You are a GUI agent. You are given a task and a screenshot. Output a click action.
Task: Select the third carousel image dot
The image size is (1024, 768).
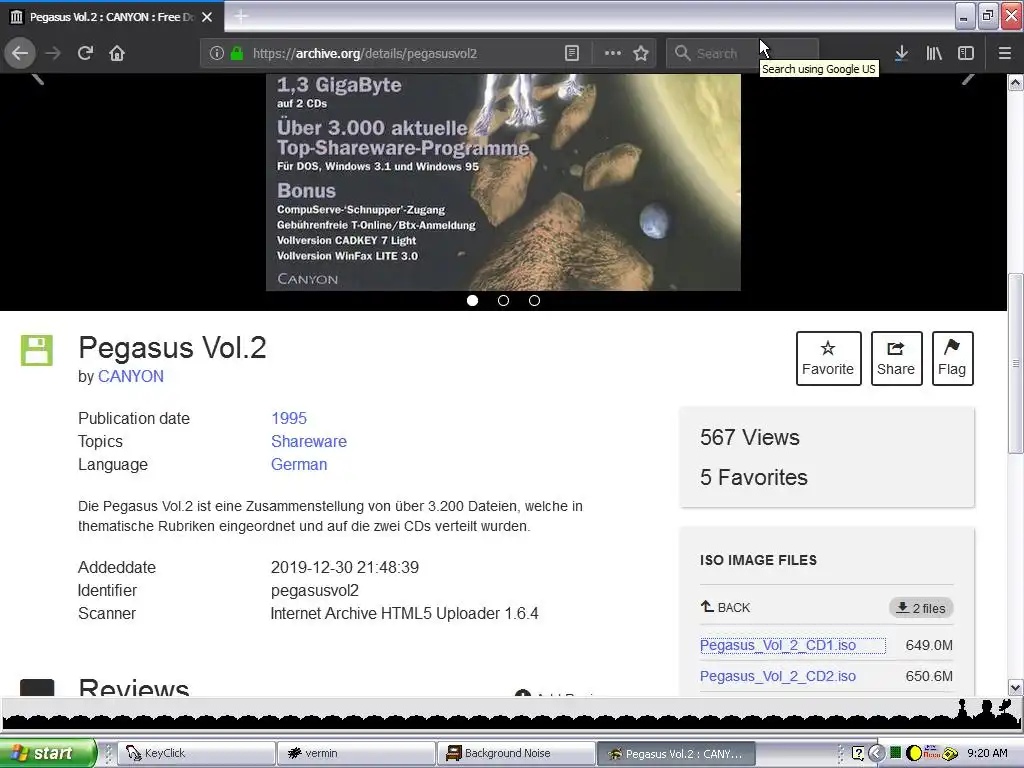pos(534,300)
